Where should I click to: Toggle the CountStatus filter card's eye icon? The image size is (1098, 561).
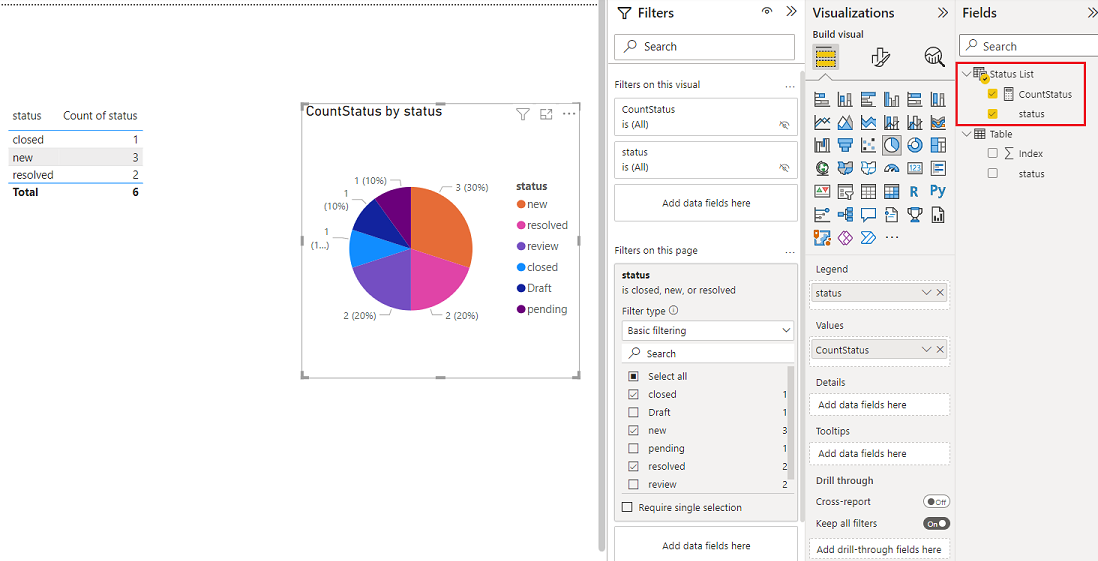tap(784, 125)
